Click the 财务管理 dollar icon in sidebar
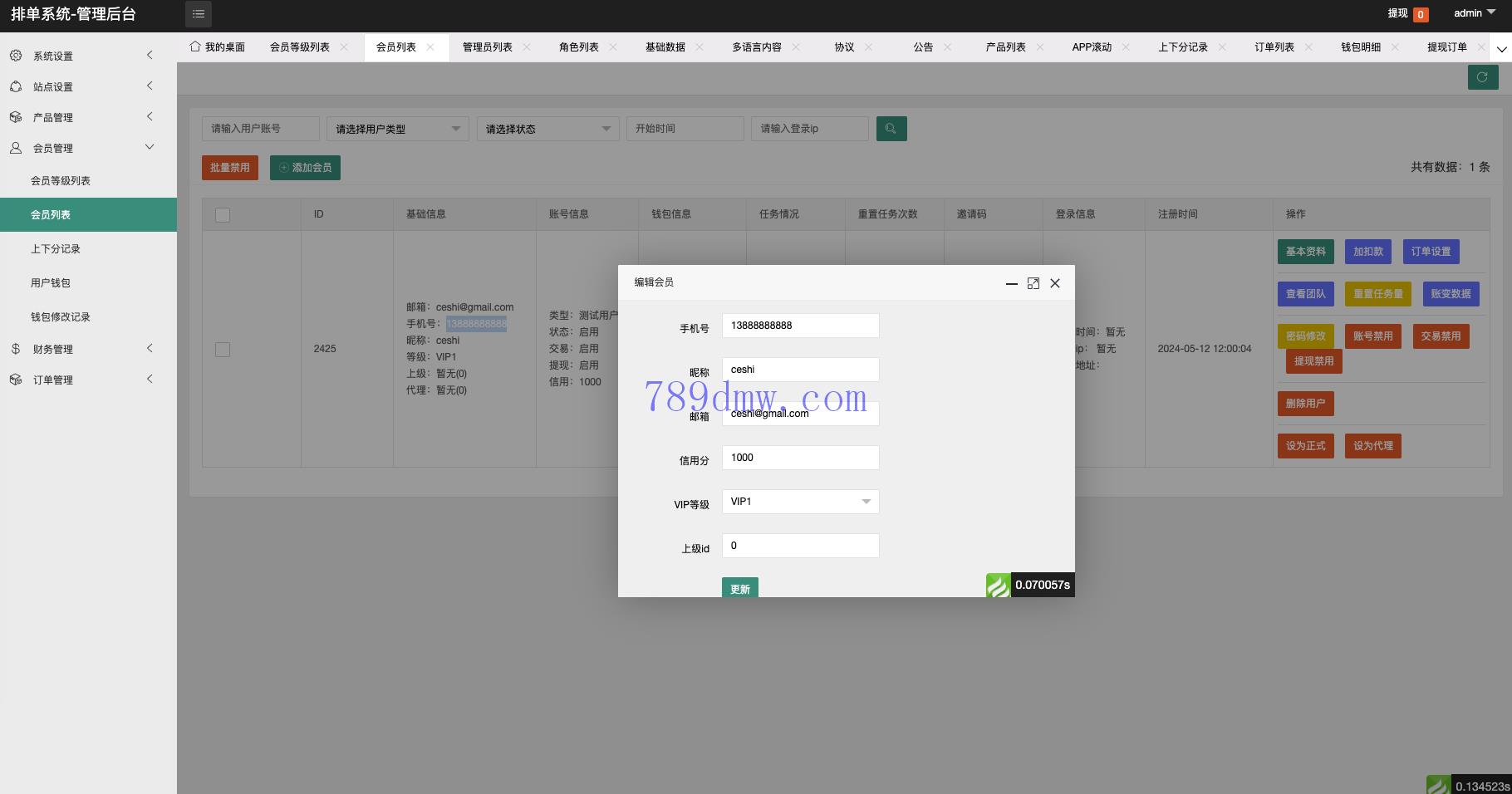The image size is (1512, 794). pos(16,349)
